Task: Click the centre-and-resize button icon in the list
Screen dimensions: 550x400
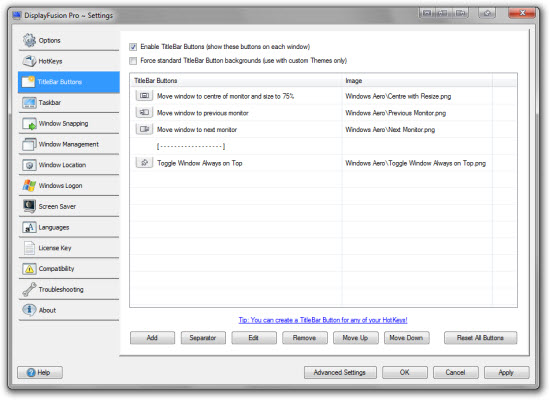Action: tap(144, 95)
